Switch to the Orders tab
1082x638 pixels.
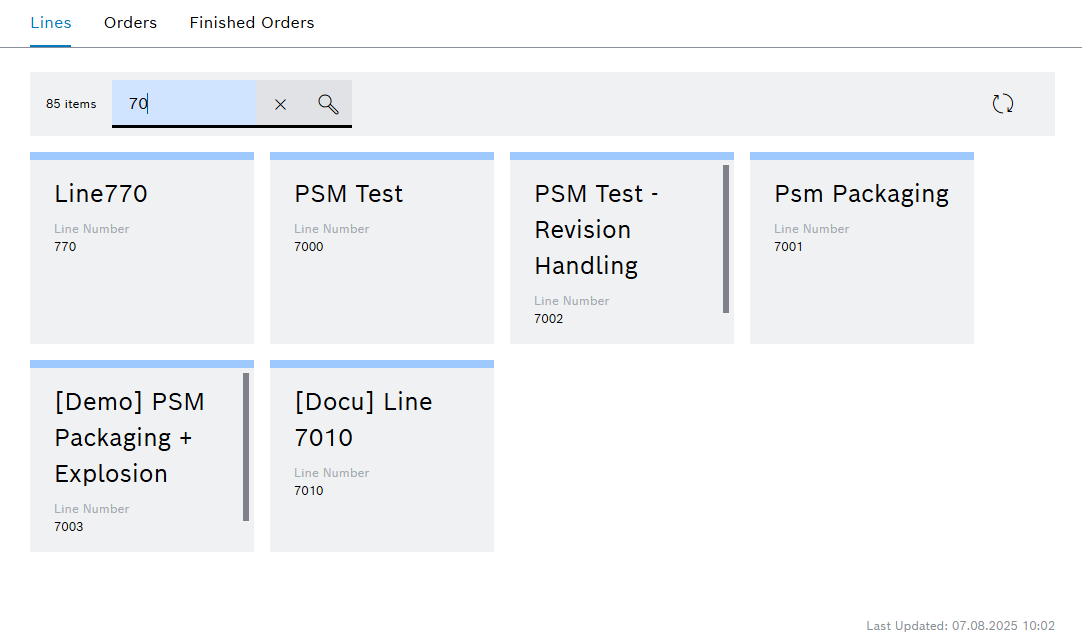coord(130,22)
